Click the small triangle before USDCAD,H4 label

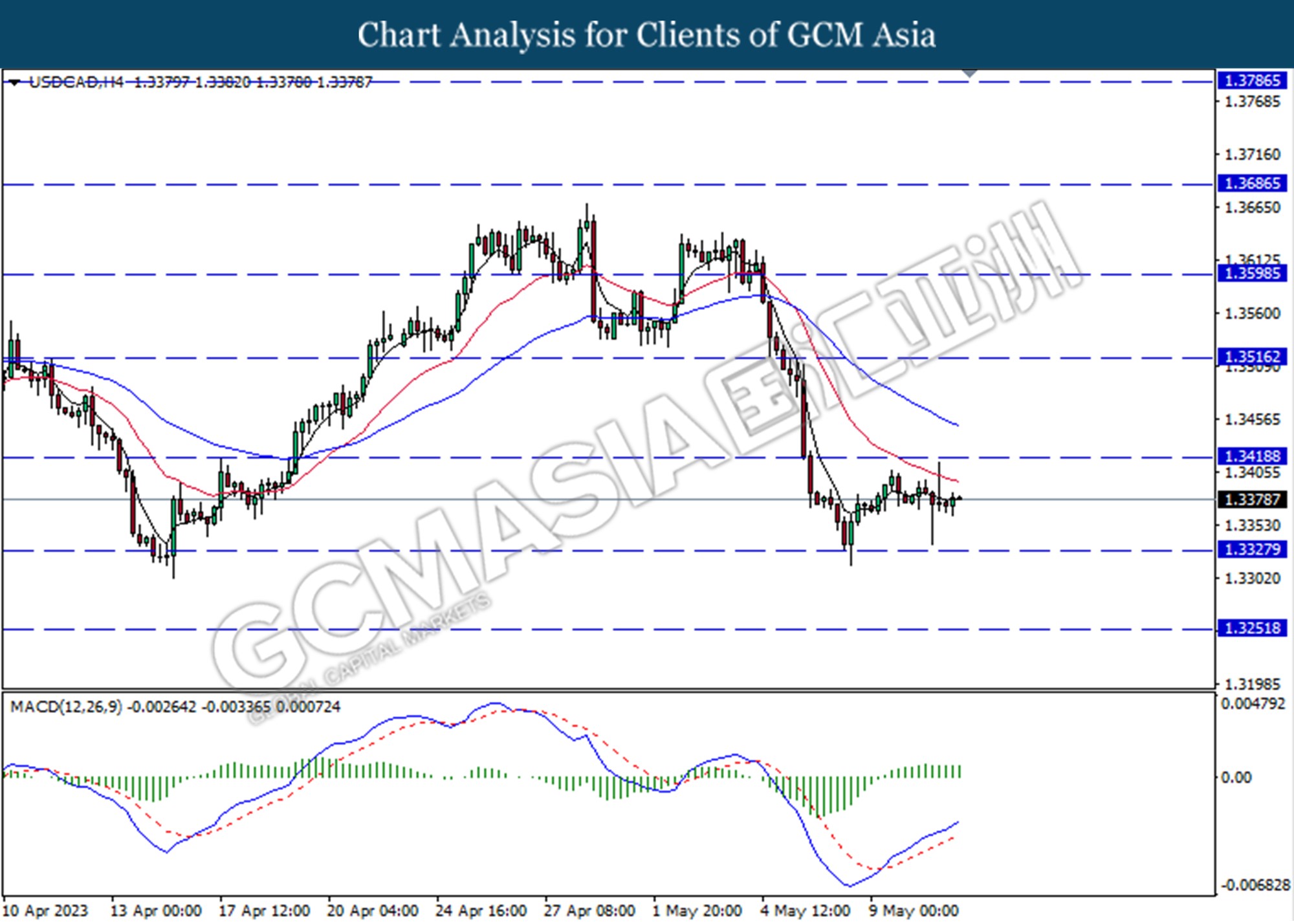click(x=14, y=82)
